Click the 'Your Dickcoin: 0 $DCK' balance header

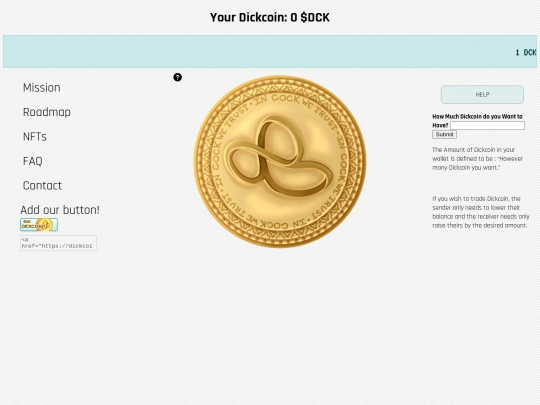tap(270, 17)
